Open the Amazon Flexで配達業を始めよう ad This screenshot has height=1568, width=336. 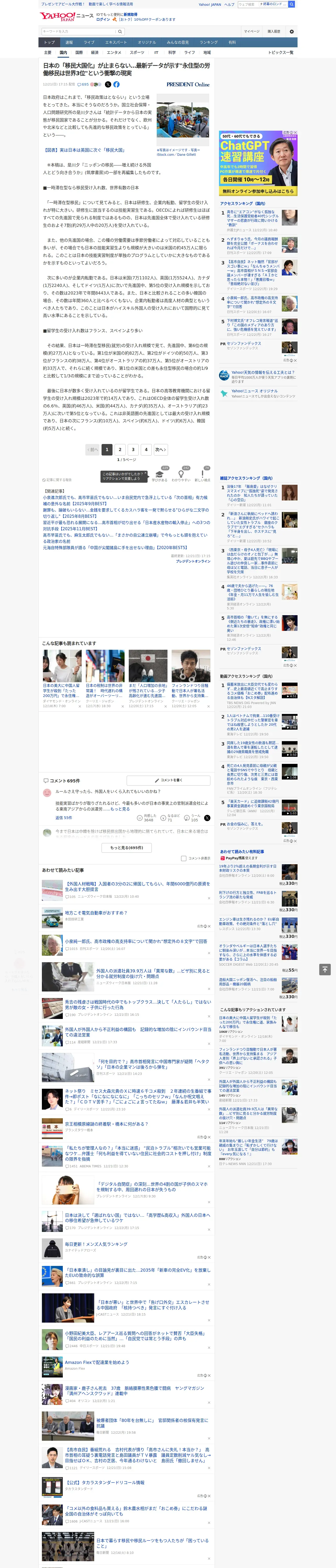pyautogui.click(x=97, y=1362)
